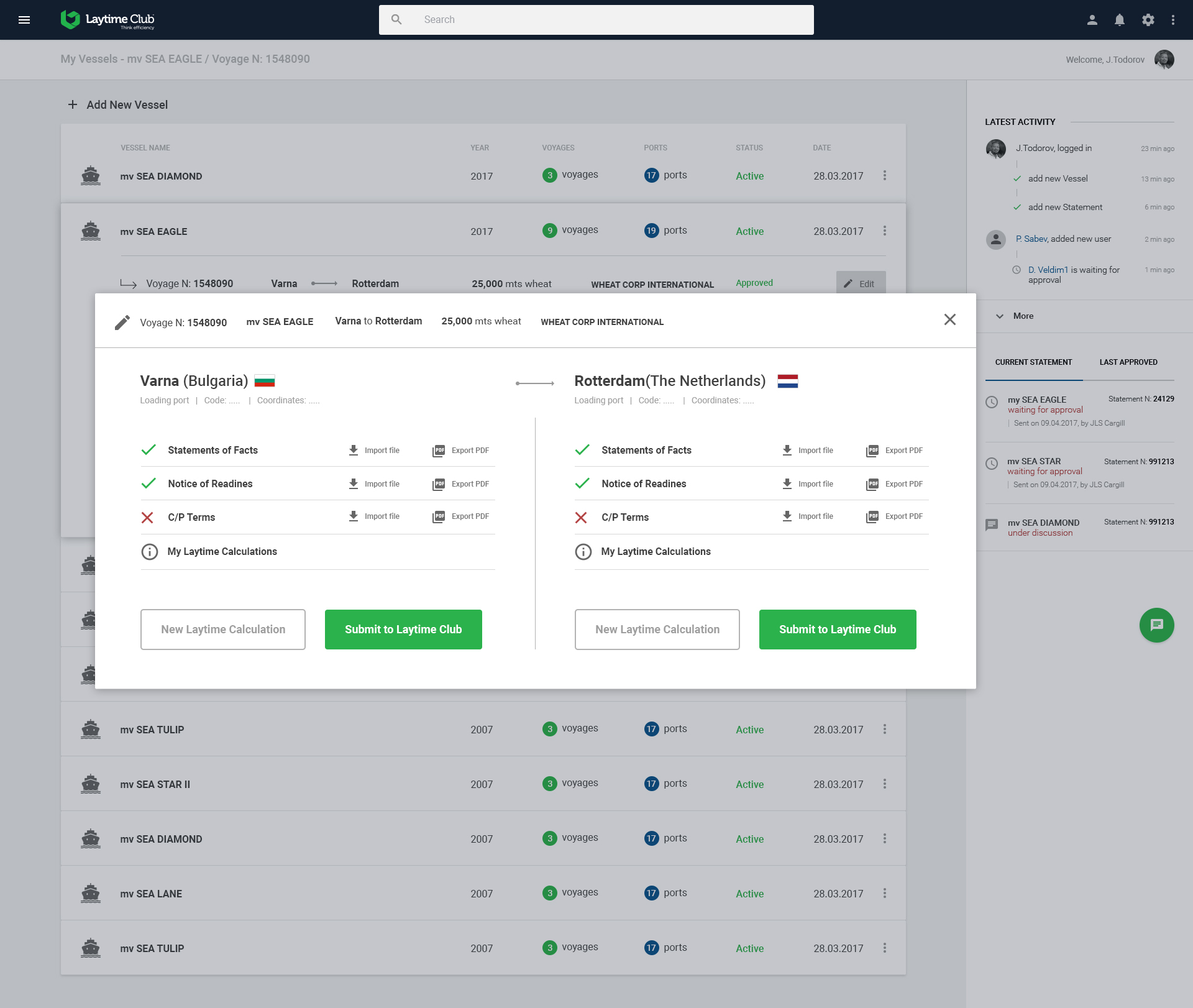This screenshot has height=1008, width=1193.
Task: Click info icon next to Varna My Laytime Calculations
Action: pyautogui.click(x=150, y=552)
